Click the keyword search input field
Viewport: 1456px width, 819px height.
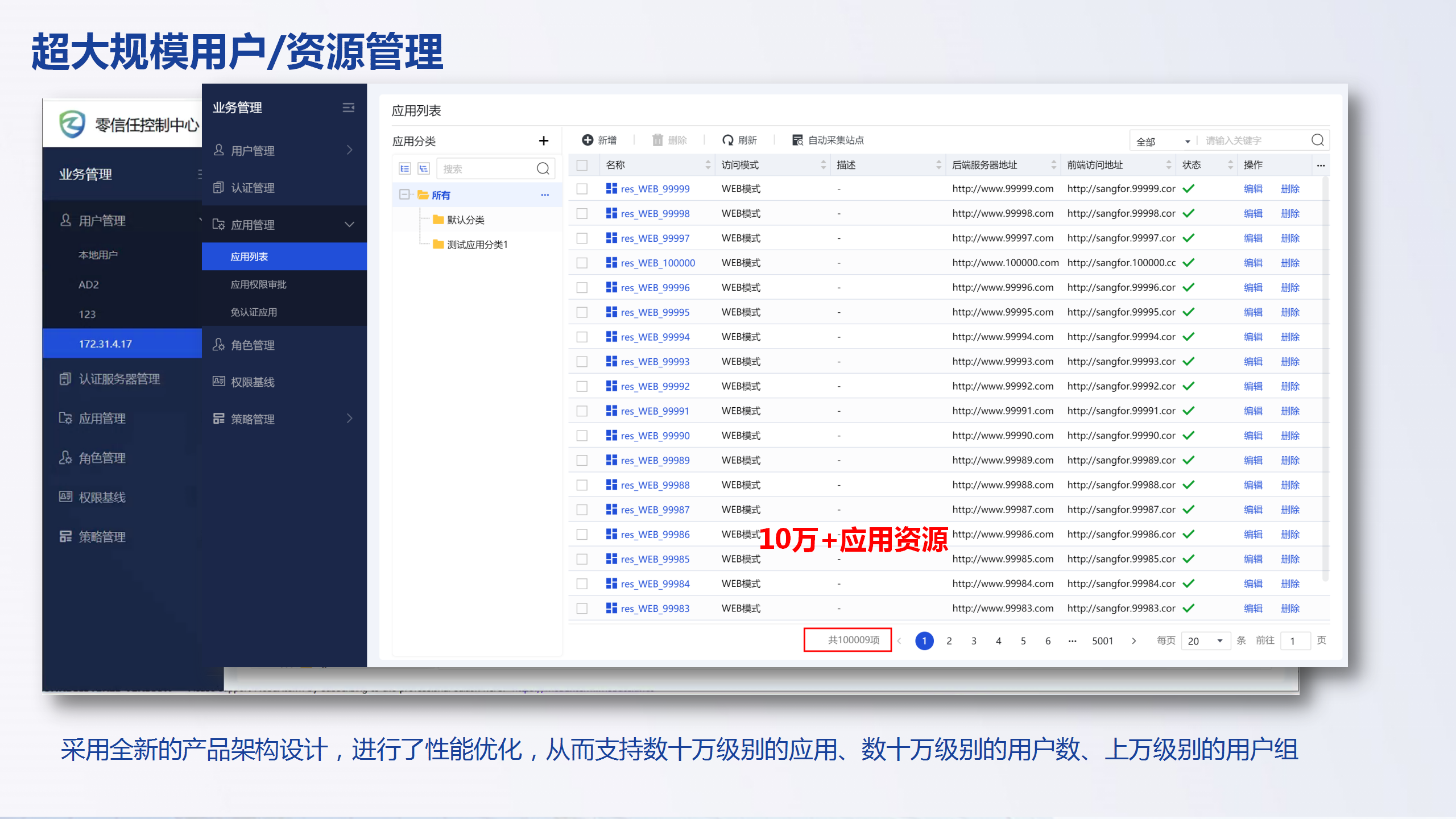click(1255, 140)
